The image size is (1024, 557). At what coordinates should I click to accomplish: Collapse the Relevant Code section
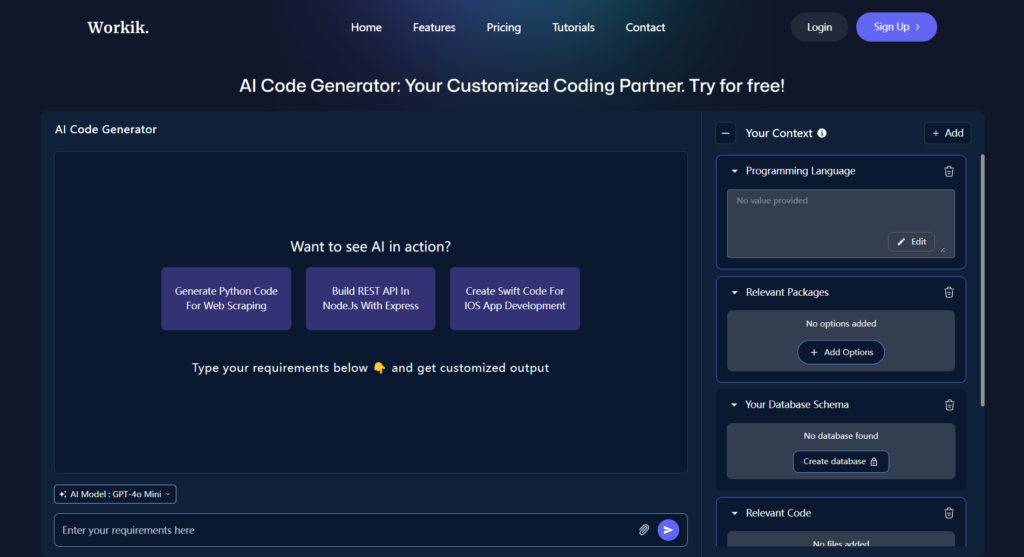coord(735,513)
